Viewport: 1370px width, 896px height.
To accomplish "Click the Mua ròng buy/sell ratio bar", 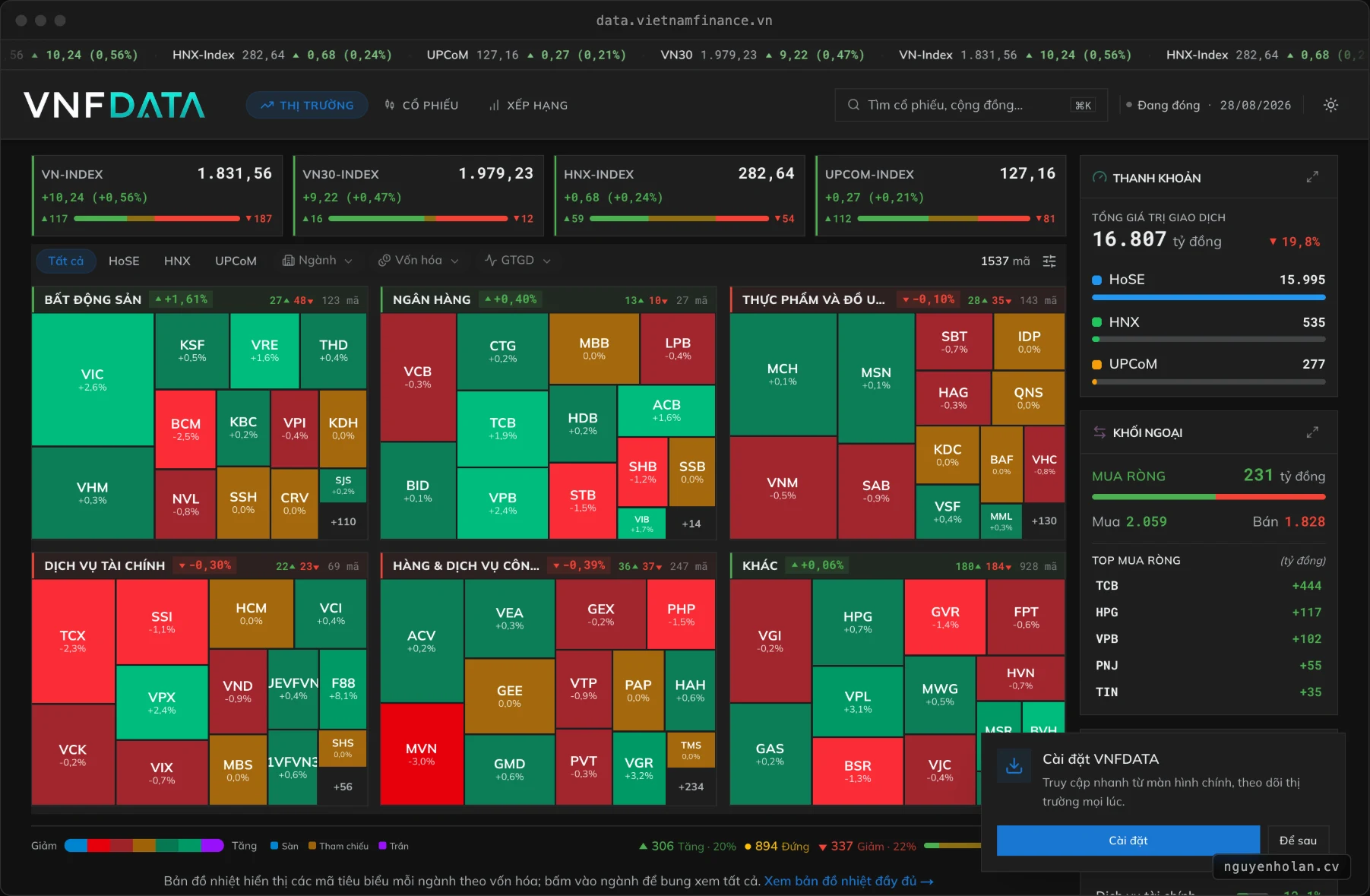I will [x=1209, y=497].
